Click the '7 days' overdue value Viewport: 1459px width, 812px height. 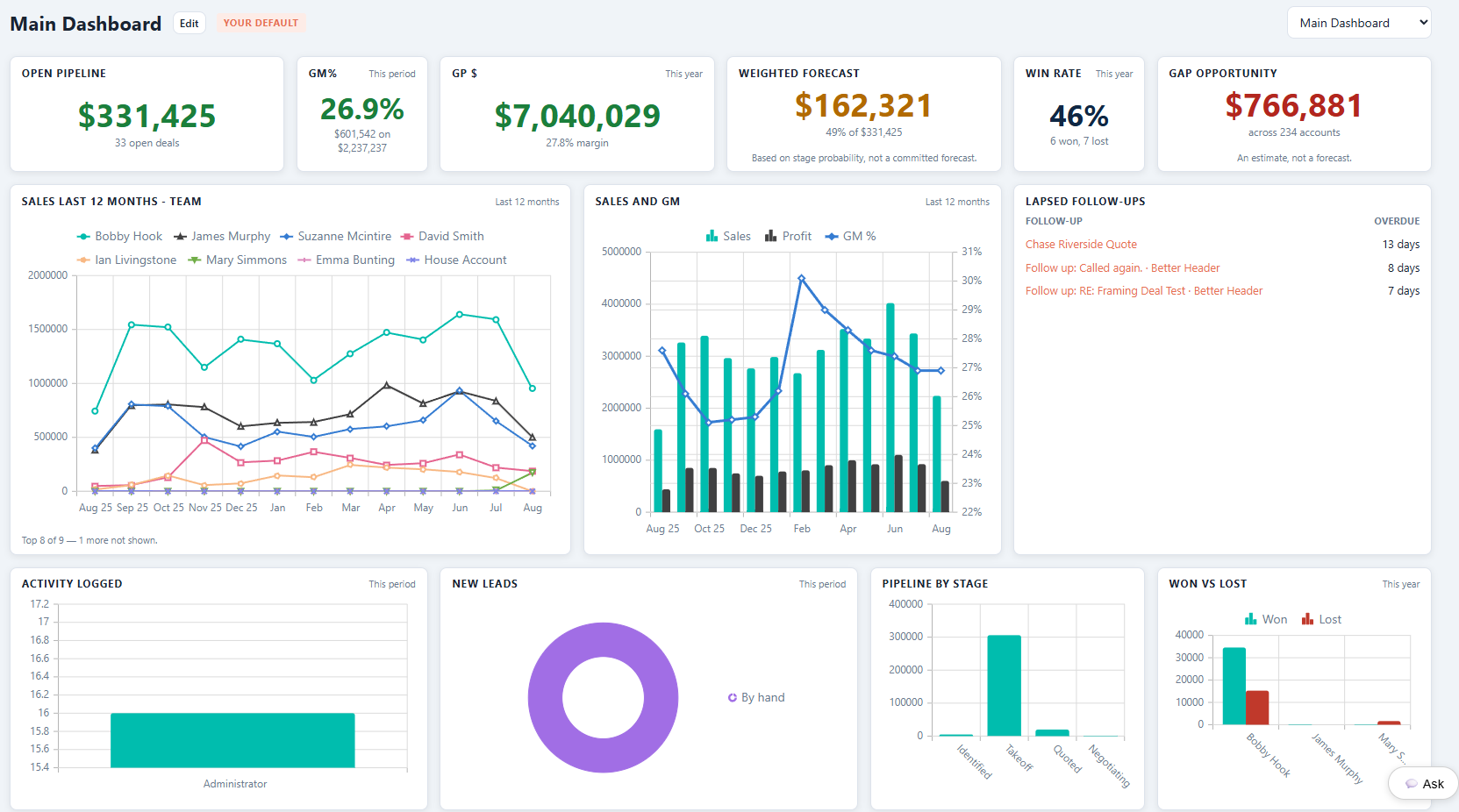[1404, 291]
